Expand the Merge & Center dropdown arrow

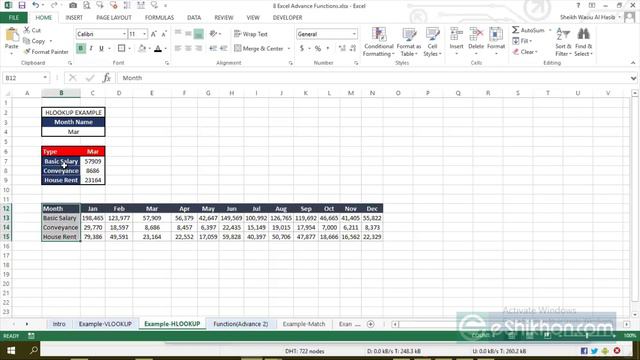pos(289,49)
